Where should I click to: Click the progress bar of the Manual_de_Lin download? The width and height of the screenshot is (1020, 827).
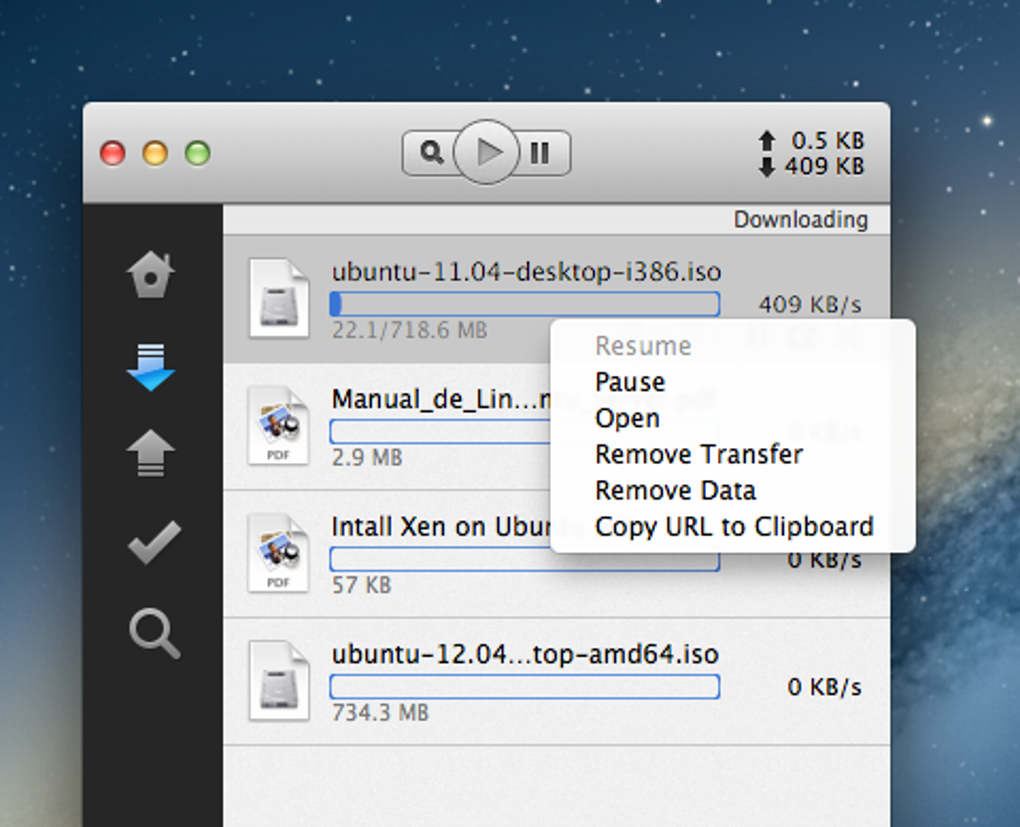coord(440,431)
